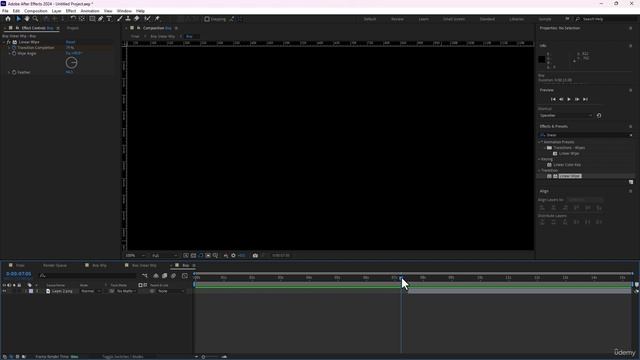Viewport: 640px width, 360px height.
Task: Click the Motion Blur icon in the timeline
Action: (x=173, y=276)
